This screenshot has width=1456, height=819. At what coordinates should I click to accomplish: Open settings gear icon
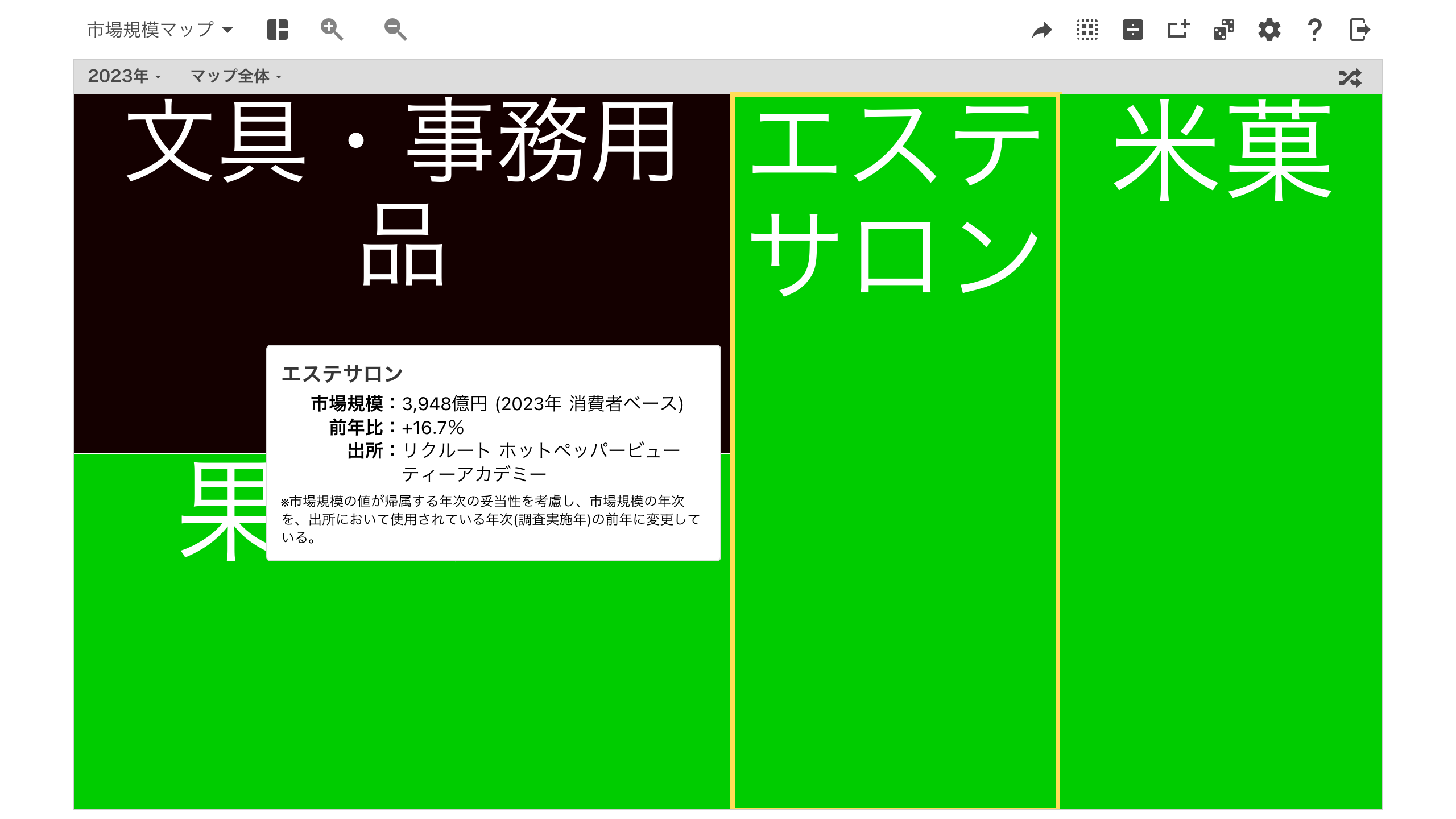[x=1269, y=30]
